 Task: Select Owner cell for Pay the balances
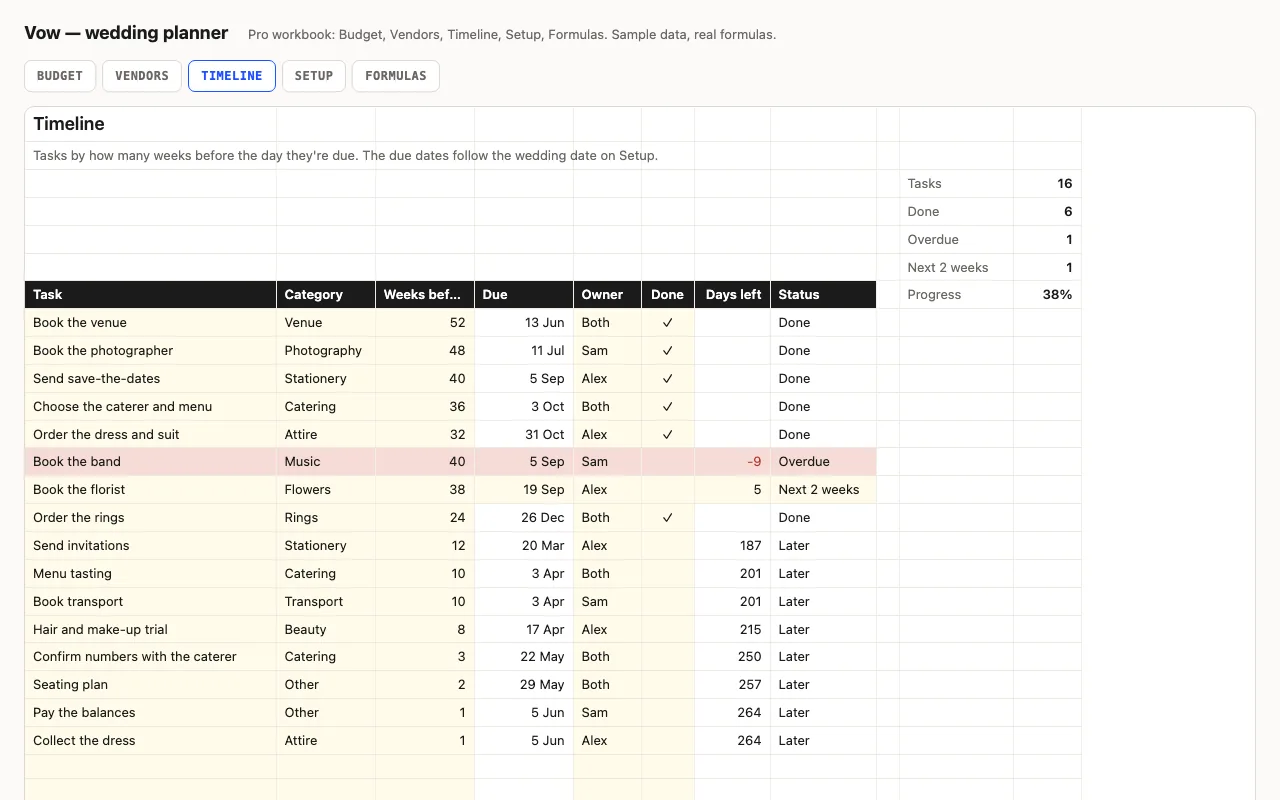point(608,713)
